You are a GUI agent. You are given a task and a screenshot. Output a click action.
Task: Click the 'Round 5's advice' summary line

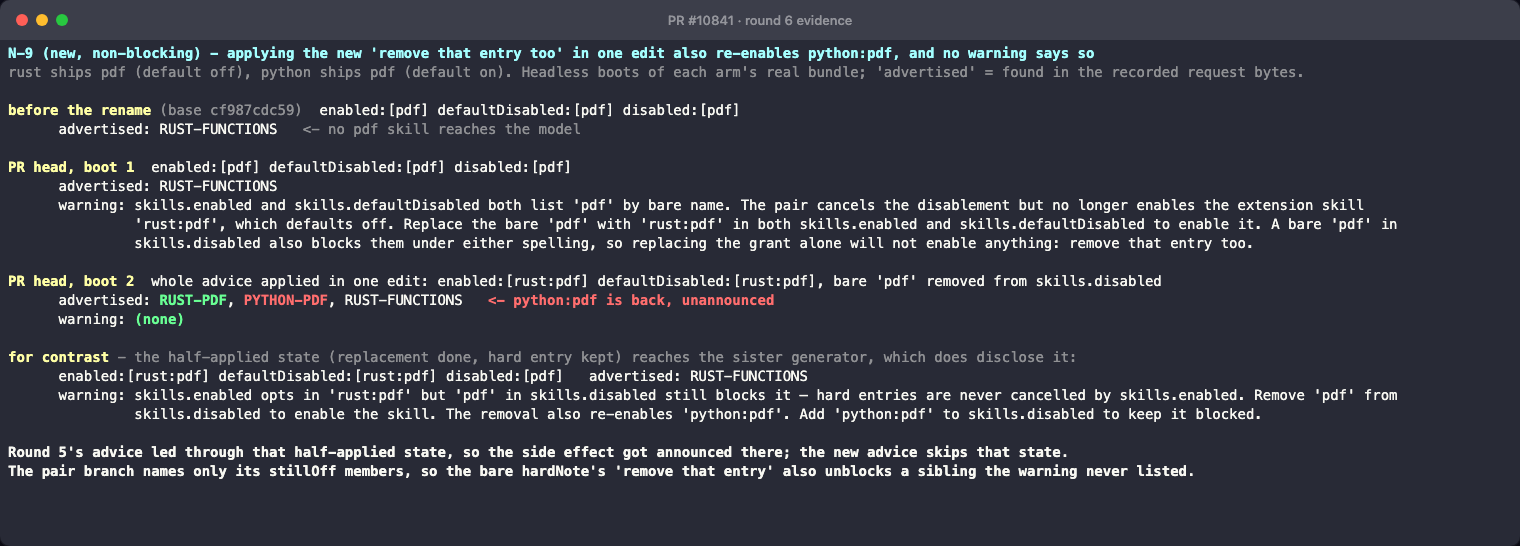[538, 452]
